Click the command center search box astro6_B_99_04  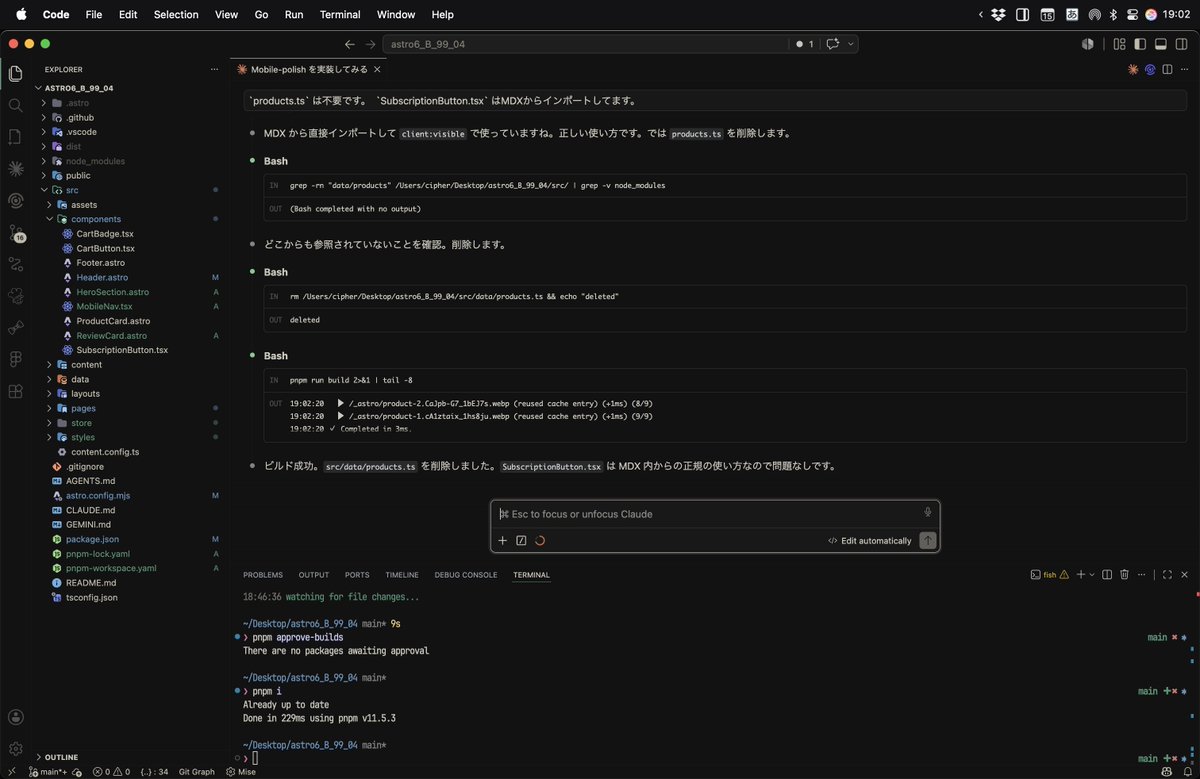click(585, 44)
